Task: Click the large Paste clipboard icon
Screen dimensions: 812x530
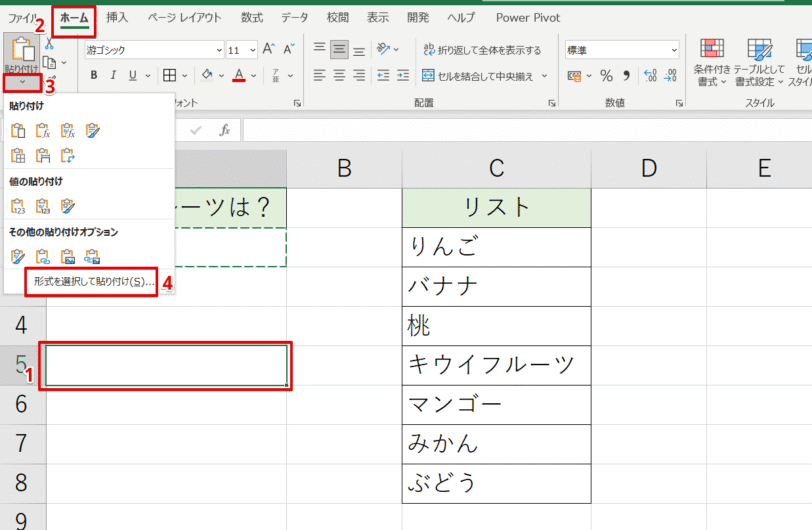Action: coord(22,50)
